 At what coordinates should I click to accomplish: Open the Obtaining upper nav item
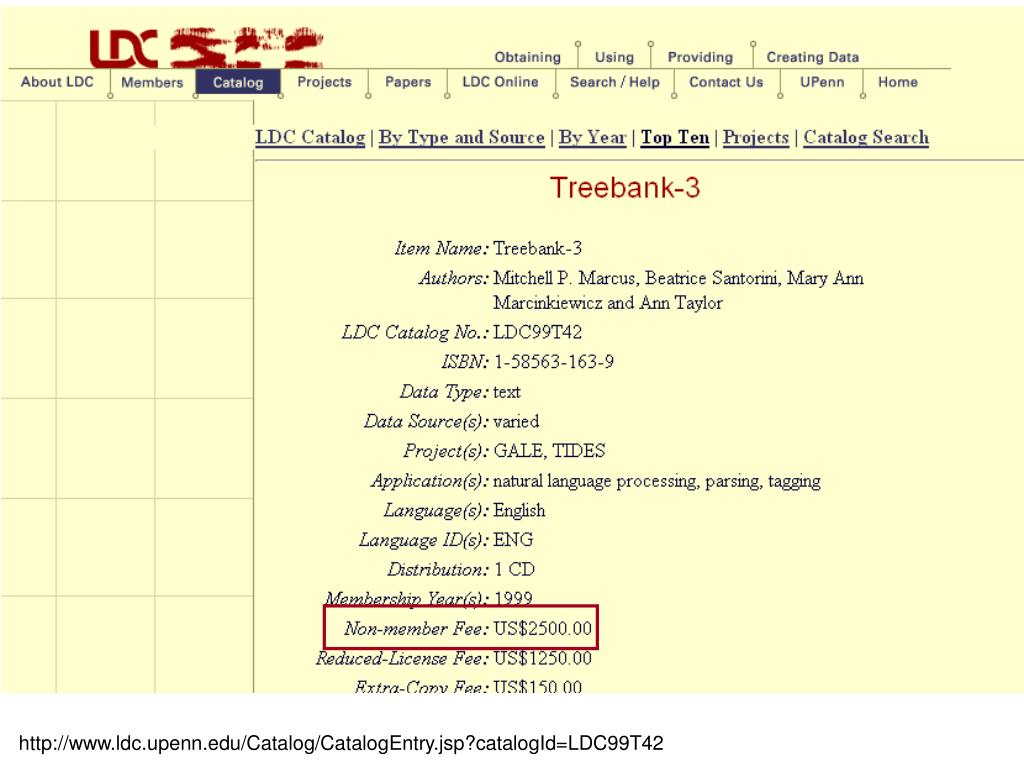point(528,57)
